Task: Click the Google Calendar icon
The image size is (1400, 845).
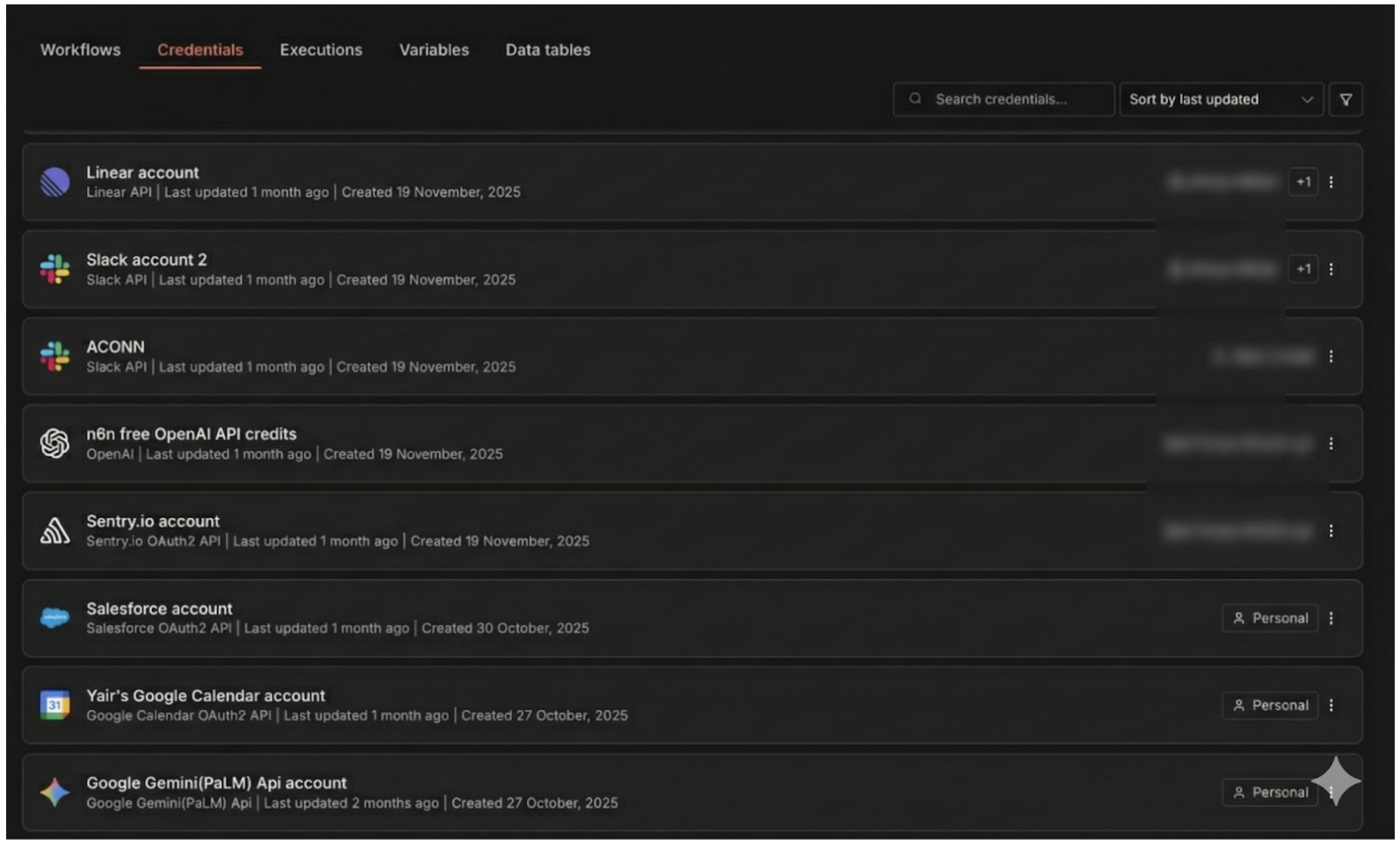Action: 54,704
